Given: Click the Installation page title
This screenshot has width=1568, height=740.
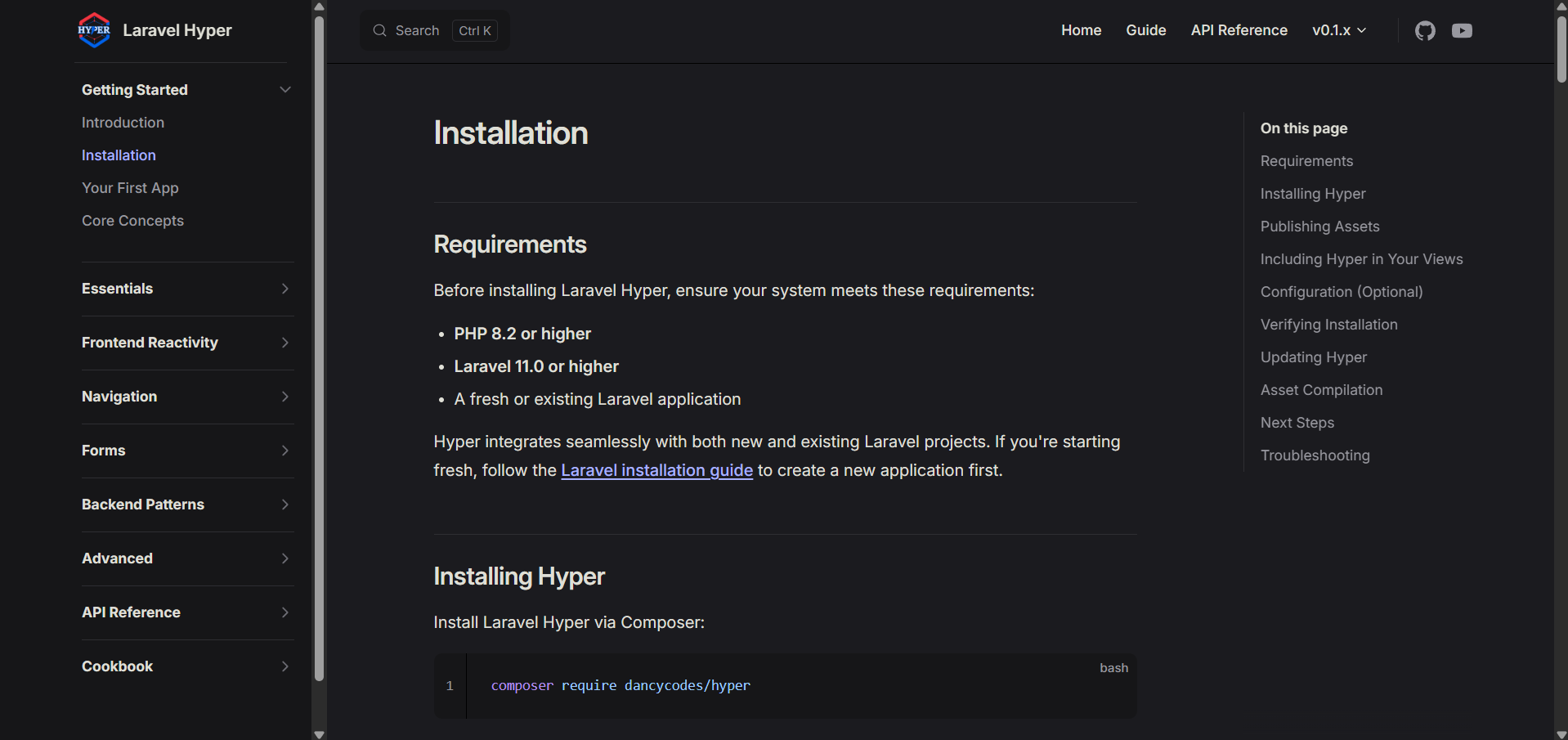Looking at the screenshot, I should (x=511, y=133).
